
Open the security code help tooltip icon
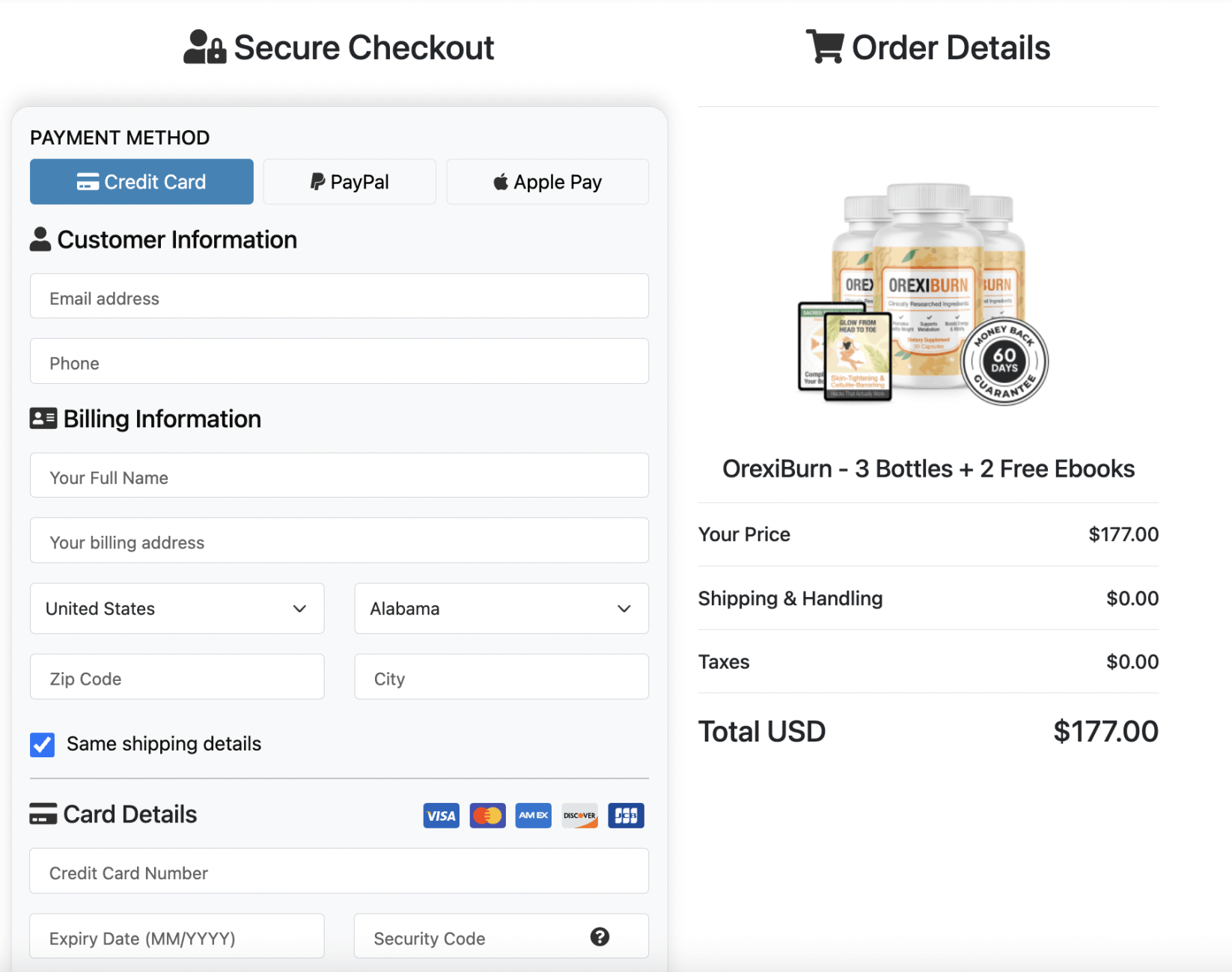pos(600,936)
